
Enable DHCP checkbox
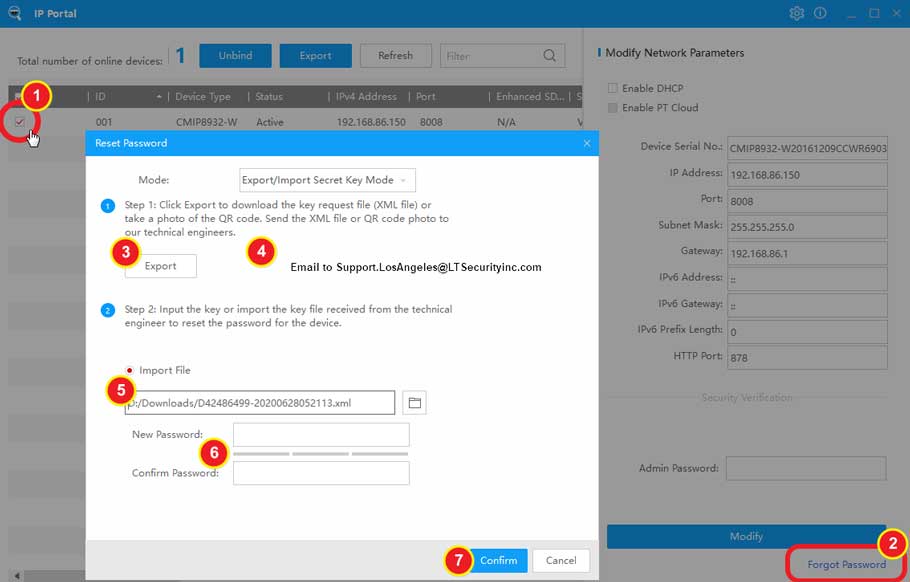613,89
